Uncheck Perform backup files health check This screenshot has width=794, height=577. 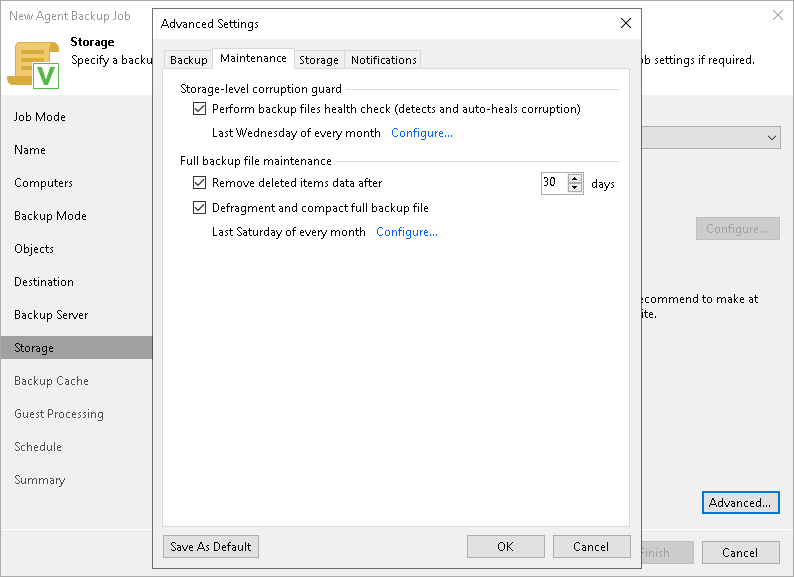coord(200,109)
